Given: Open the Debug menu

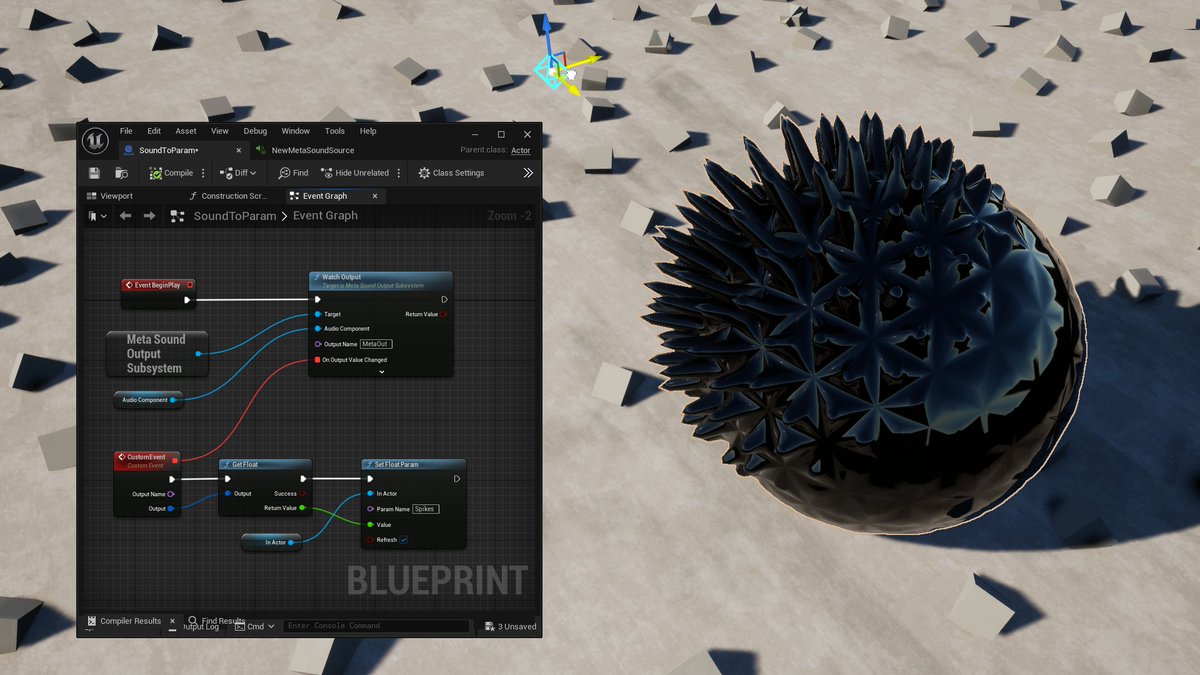Looking at the screenshot, I should click(255, 130).
